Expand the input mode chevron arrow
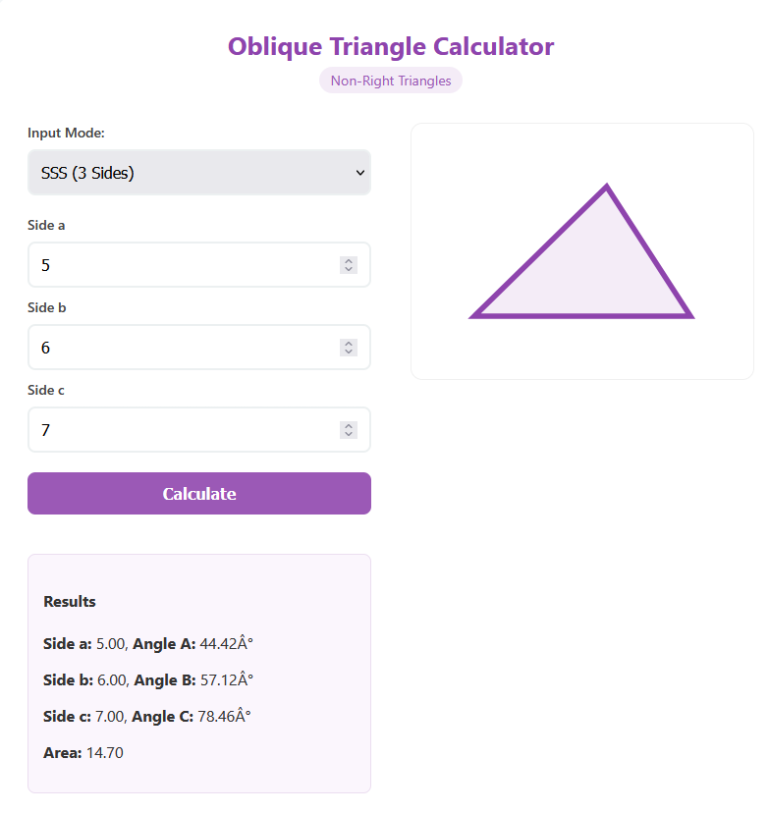Image resolution: width=768 pixels, height=813 pixels. (359, 172)
